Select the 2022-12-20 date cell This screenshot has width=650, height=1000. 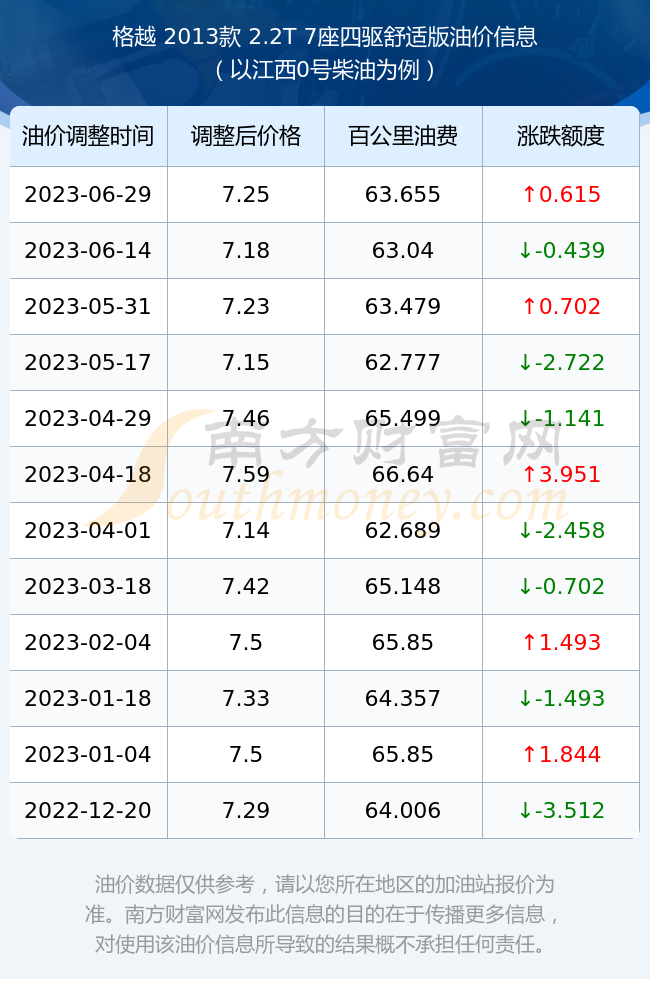click(x=88, y=811)
